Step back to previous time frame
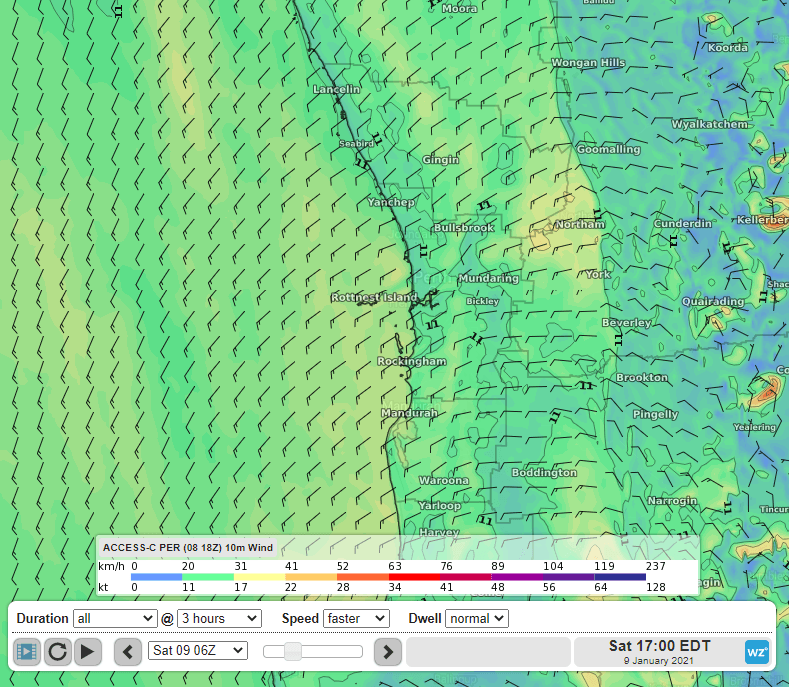789x687 pixels. [128, 652]
